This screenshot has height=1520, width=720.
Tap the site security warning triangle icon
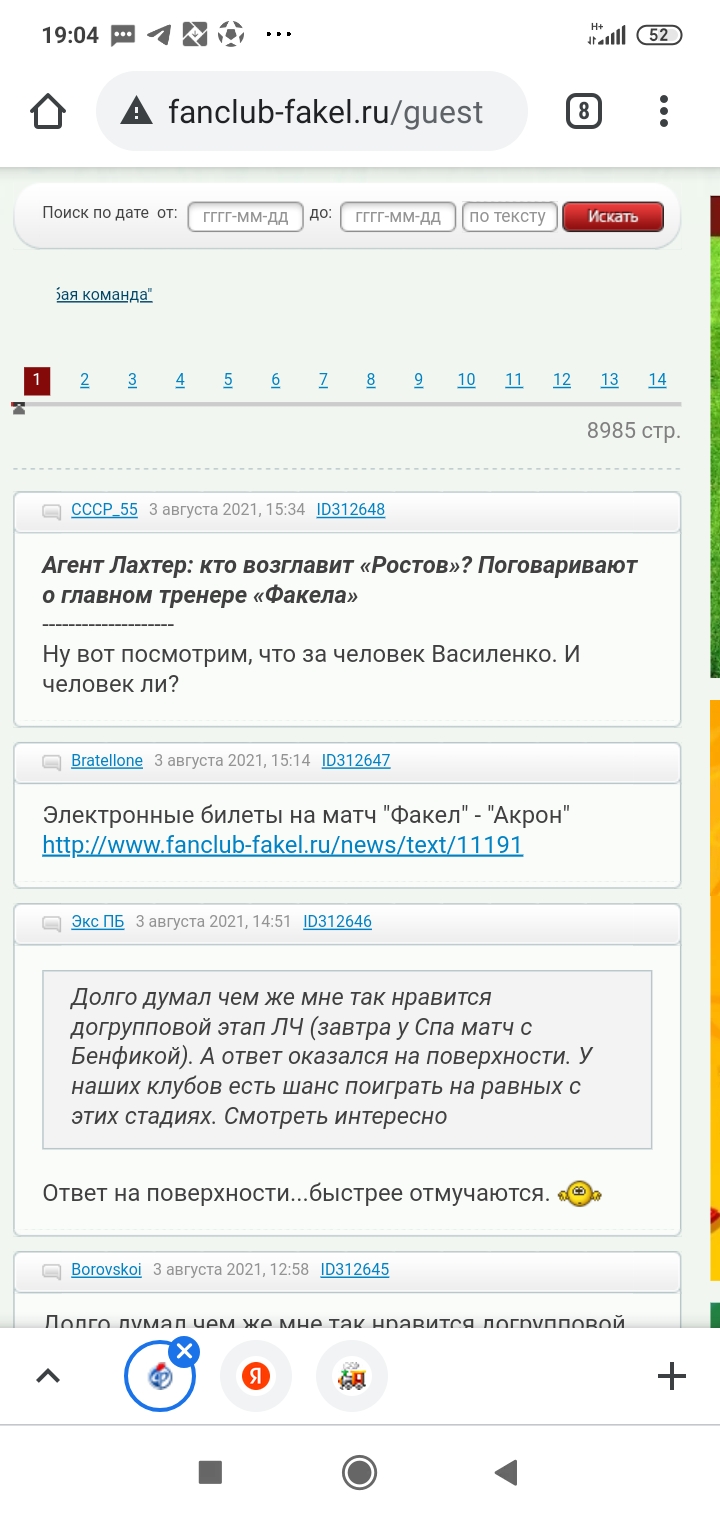[136, 112]
